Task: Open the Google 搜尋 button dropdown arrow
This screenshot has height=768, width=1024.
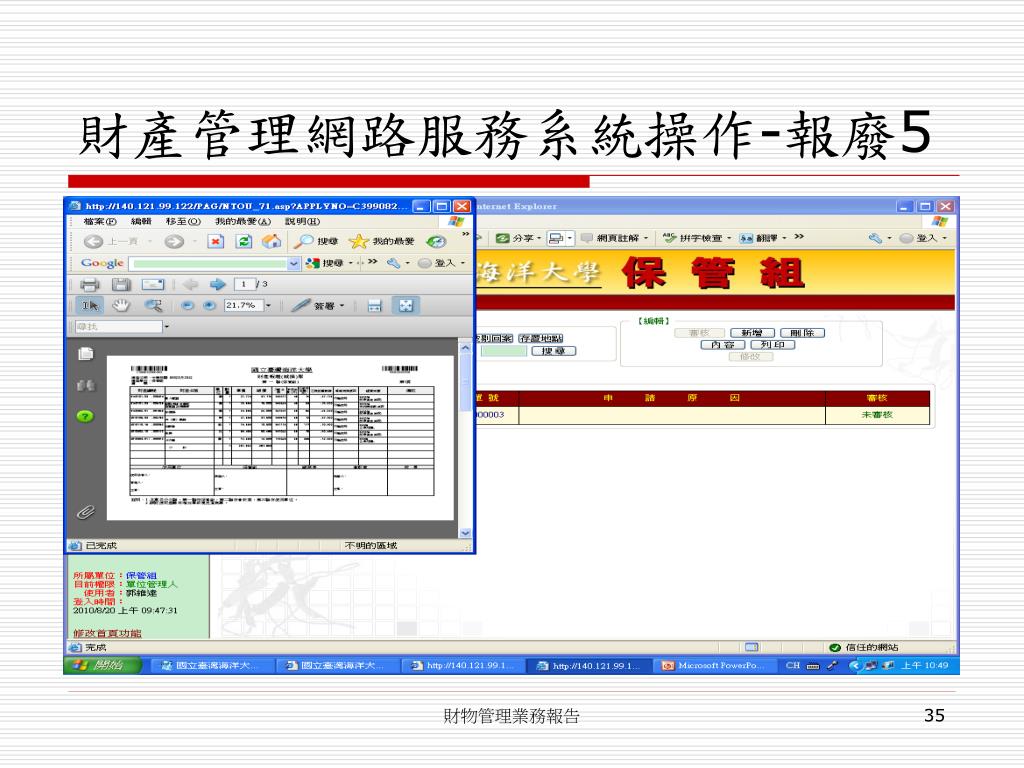Action: pos(350,263)
